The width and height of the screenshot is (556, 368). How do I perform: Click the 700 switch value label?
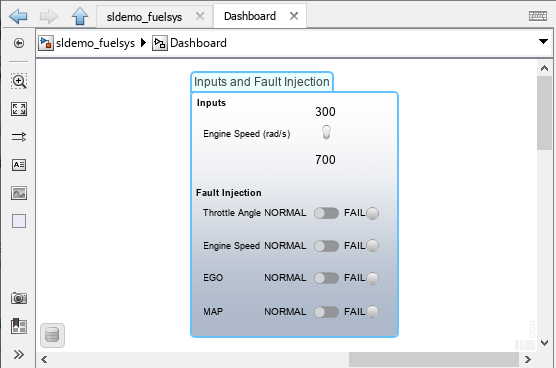click(325, 160)
